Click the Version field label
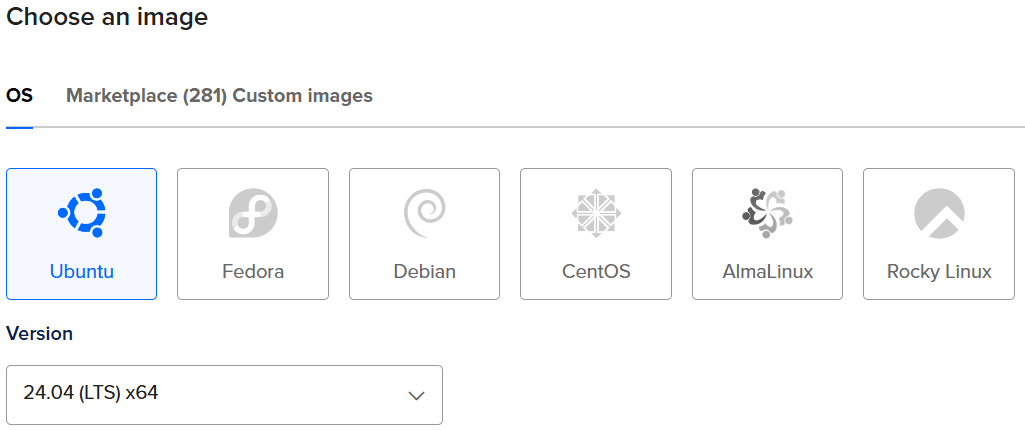 coord(39,334)
